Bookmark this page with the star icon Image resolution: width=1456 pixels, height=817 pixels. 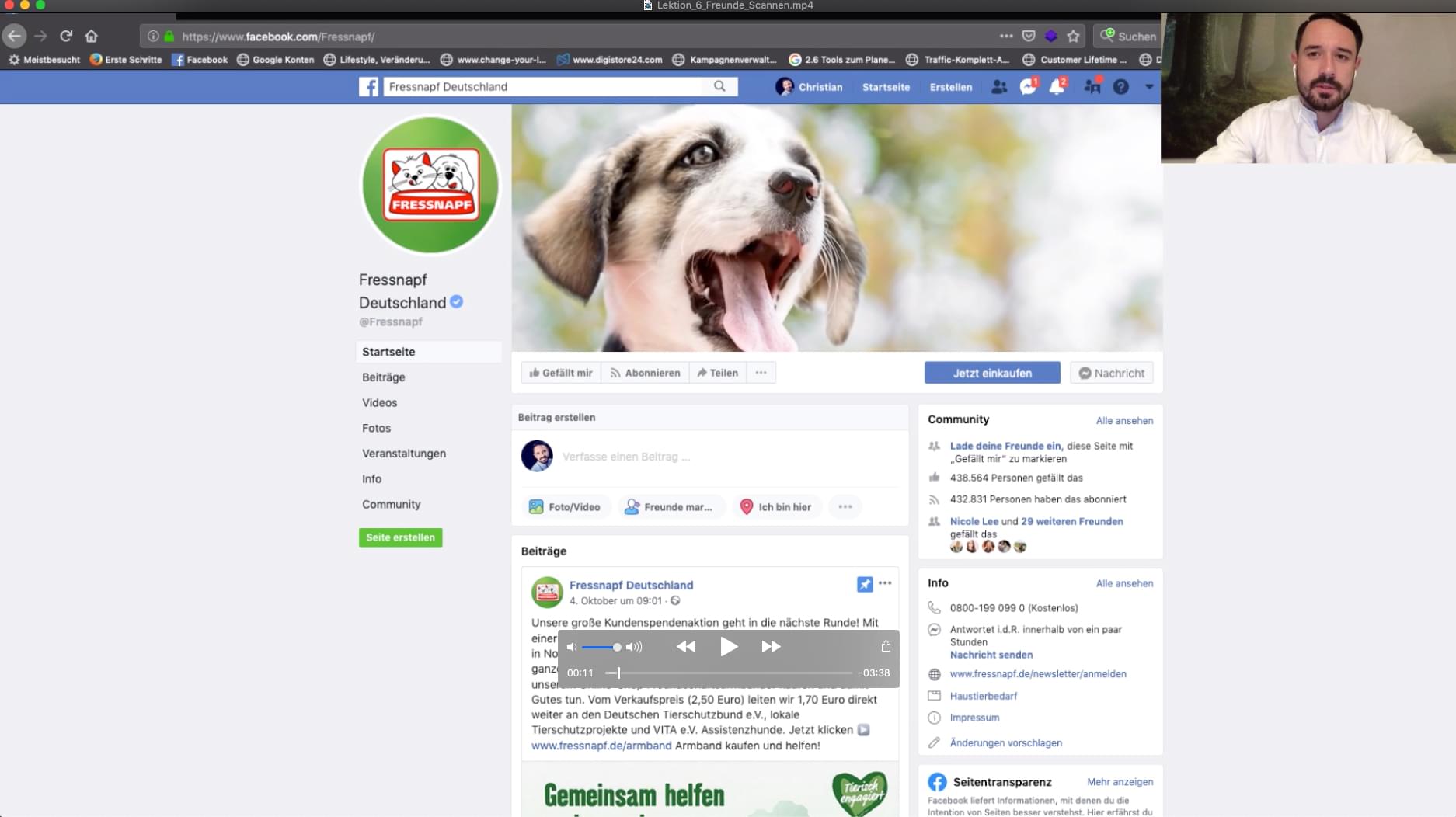click(1073, 36)
